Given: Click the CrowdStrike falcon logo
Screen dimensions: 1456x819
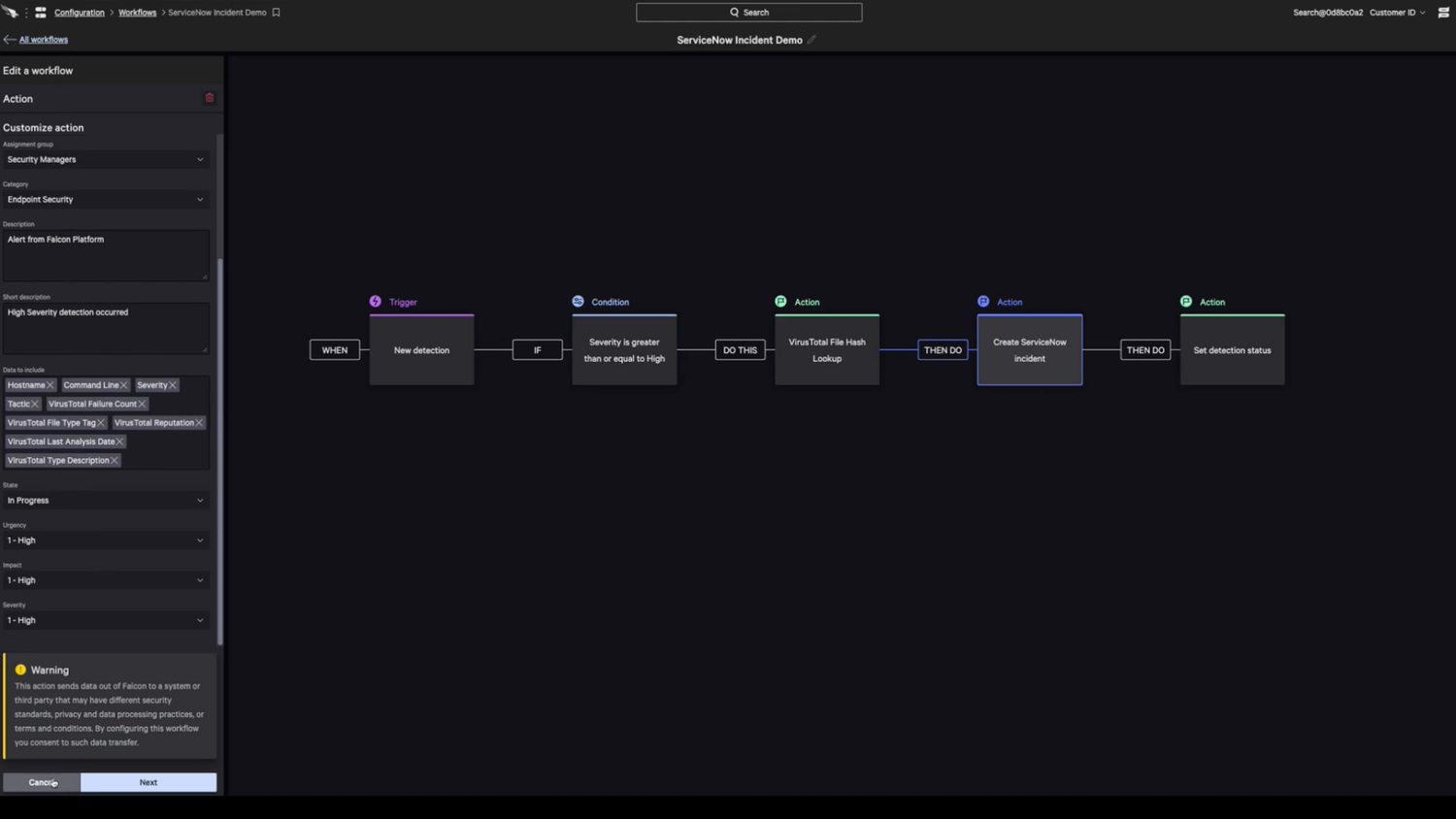Looking at the screenshot, I should tap(10, 13).
